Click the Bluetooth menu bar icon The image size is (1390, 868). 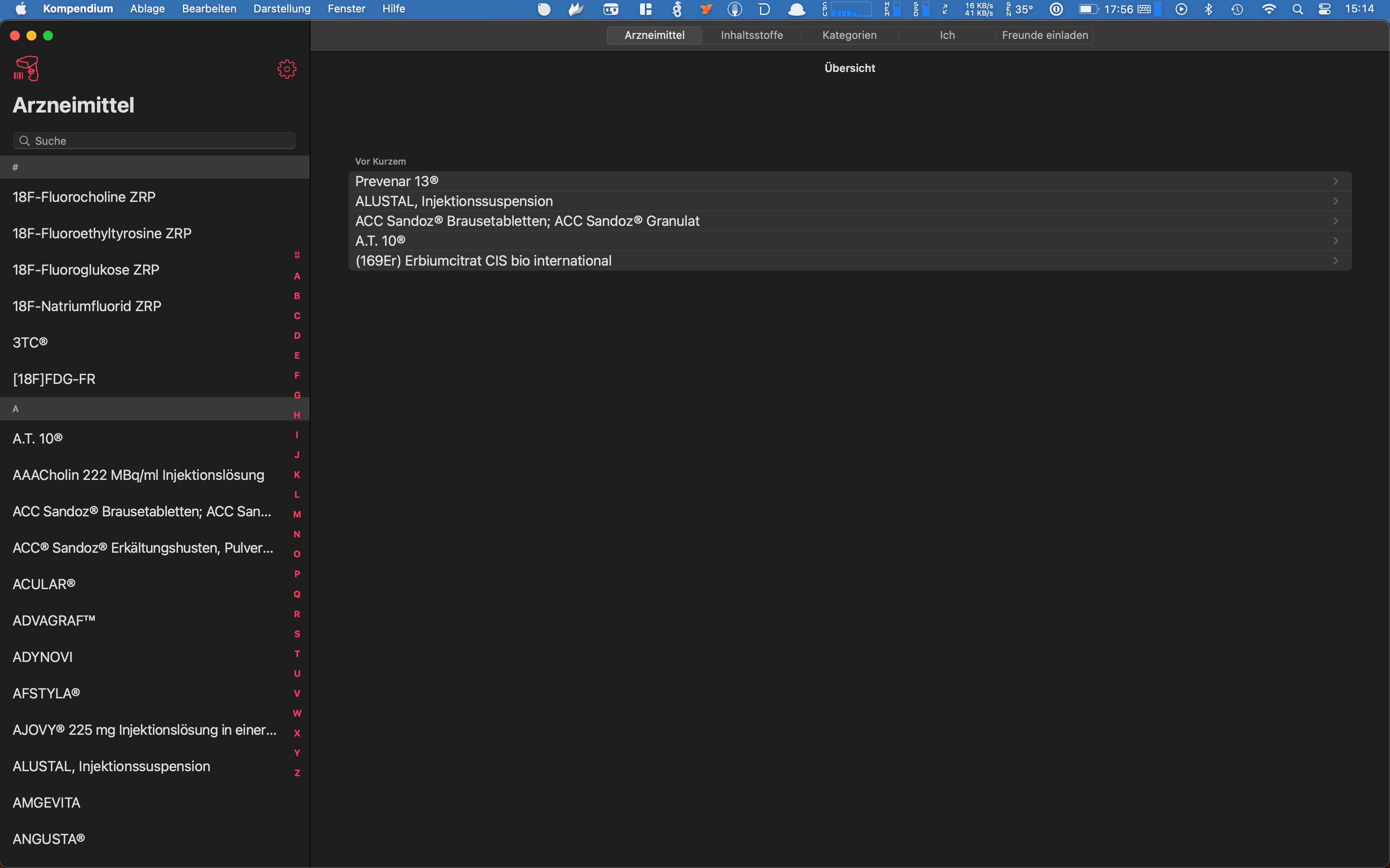coord(1209,9)
